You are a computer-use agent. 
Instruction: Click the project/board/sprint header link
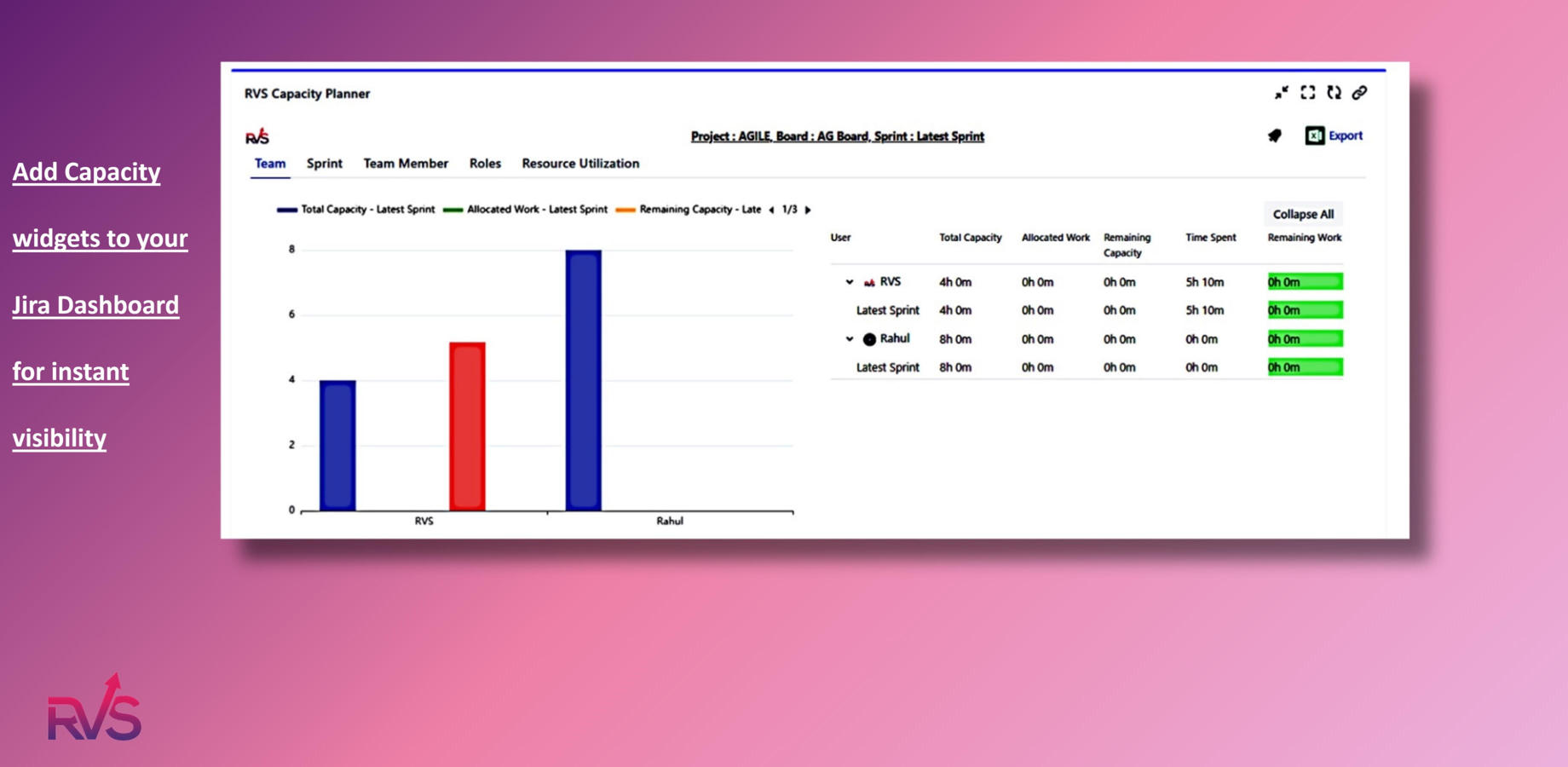pyautogui.click(x=837, y=136)
